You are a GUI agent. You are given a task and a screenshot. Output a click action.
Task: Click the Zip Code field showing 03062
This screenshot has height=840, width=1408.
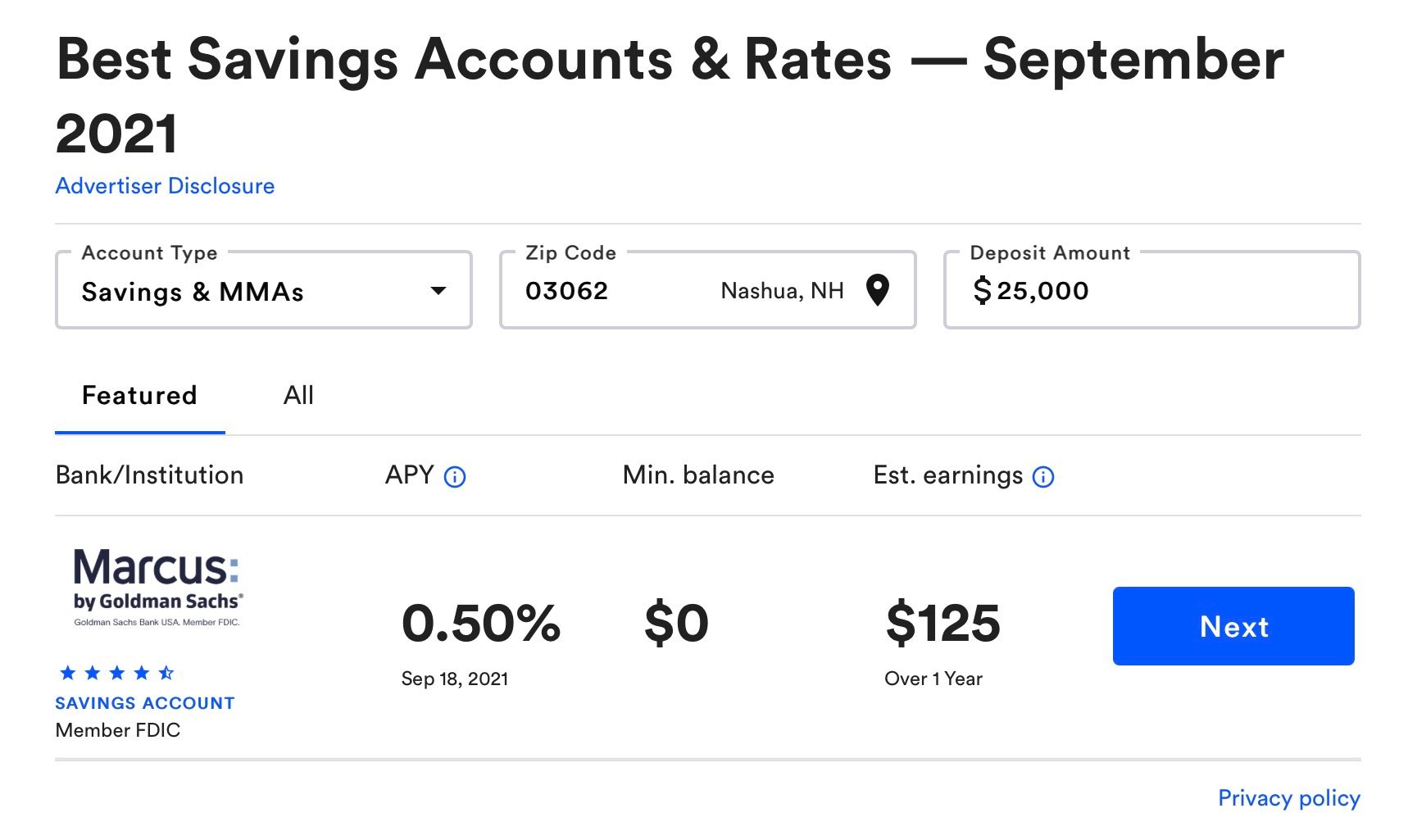point(708,290)
